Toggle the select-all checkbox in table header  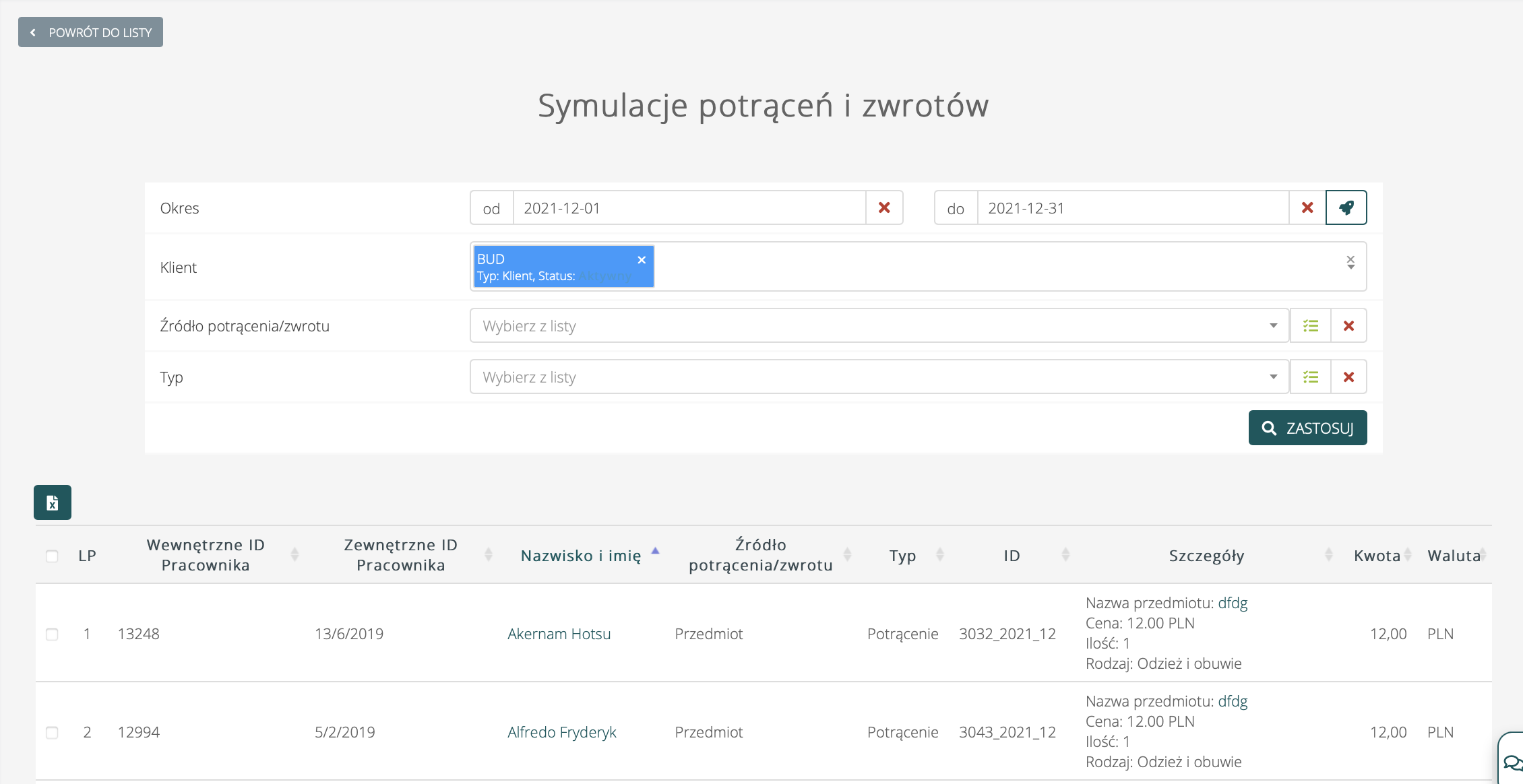(52, 556)
